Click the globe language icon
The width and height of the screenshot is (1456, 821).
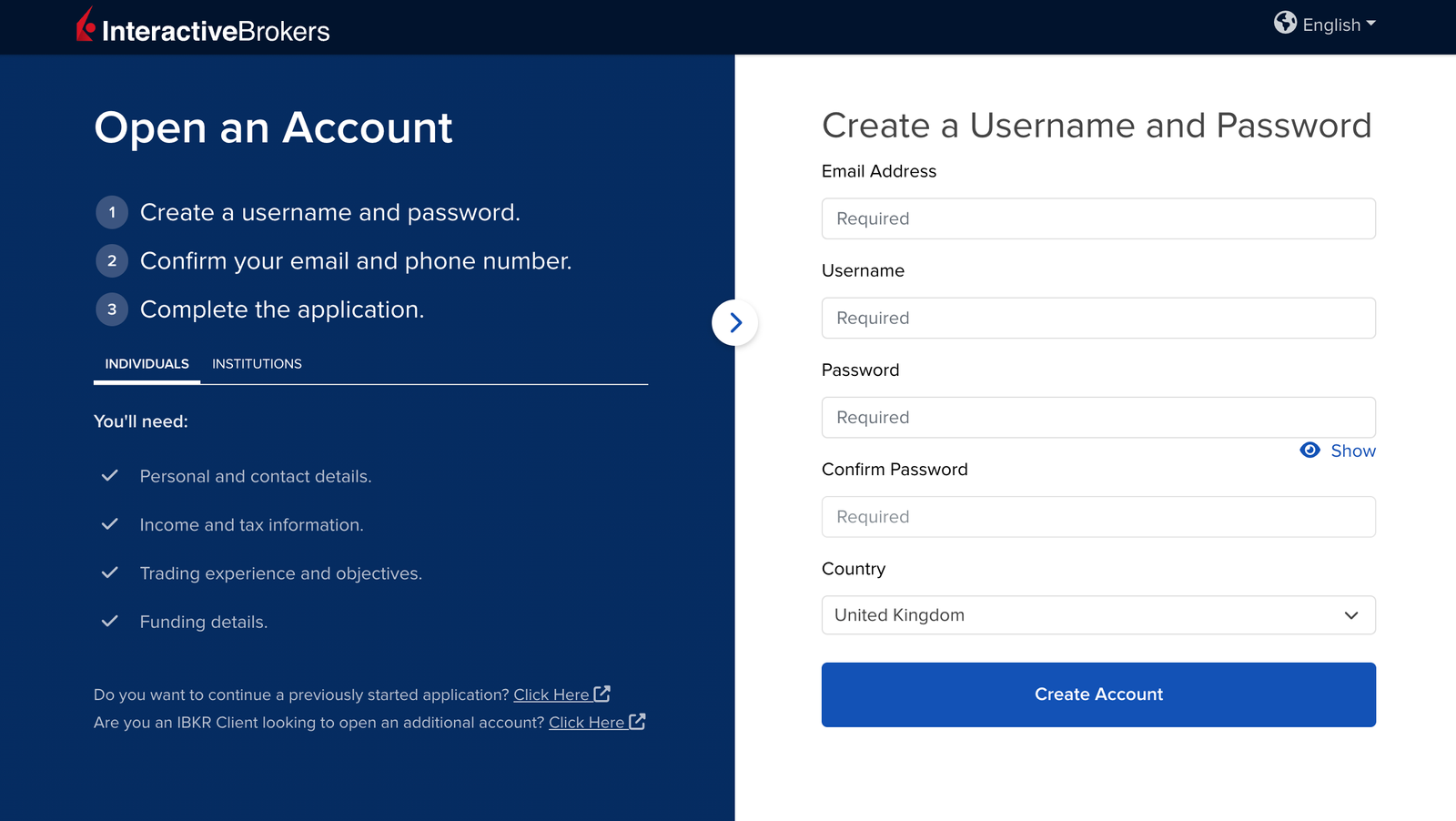coord(1285,23)
